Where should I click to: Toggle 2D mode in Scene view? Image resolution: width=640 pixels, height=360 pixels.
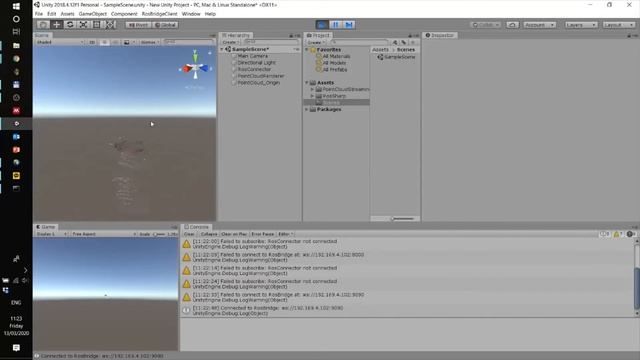pyautogui.click(x=92, y=42)
